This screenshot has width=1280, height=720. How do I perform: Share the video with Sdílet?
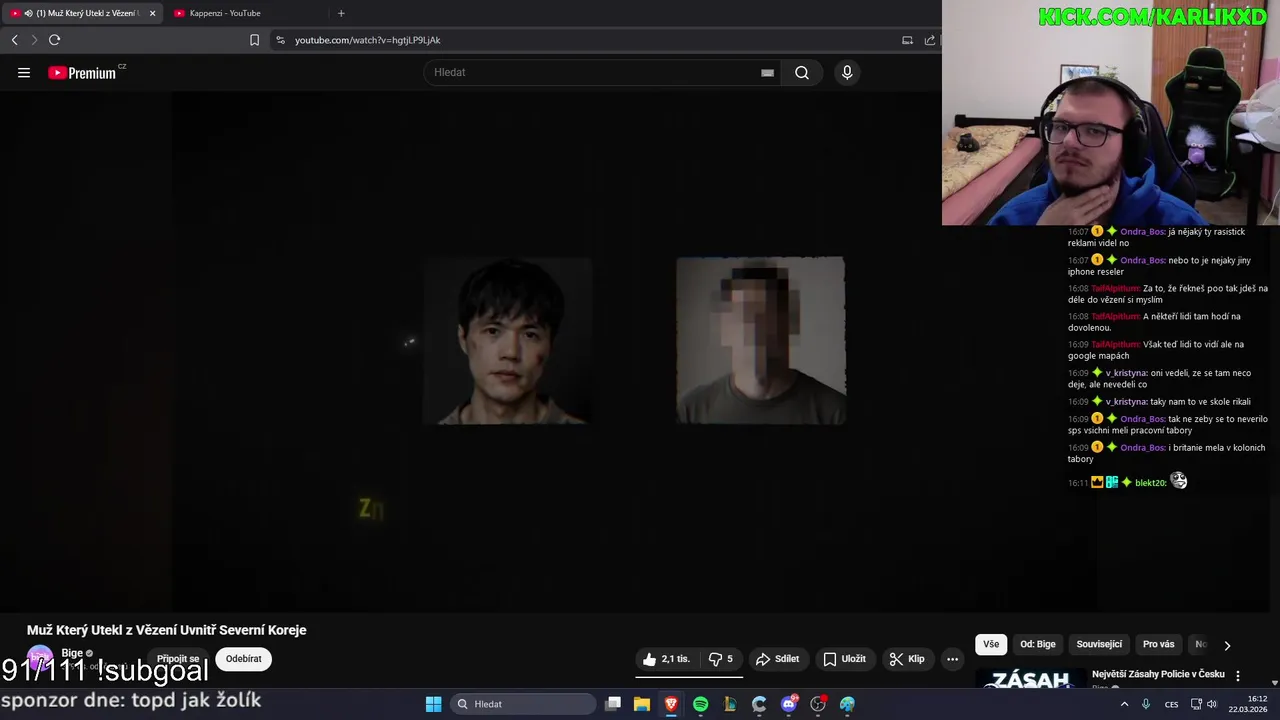777,659
